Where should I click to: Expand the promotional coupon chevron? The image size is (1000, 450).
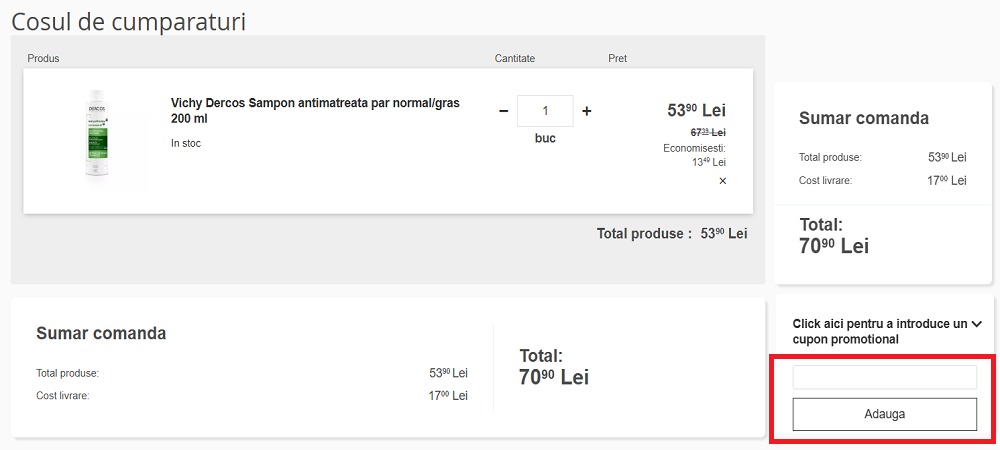tap(977, 323)
